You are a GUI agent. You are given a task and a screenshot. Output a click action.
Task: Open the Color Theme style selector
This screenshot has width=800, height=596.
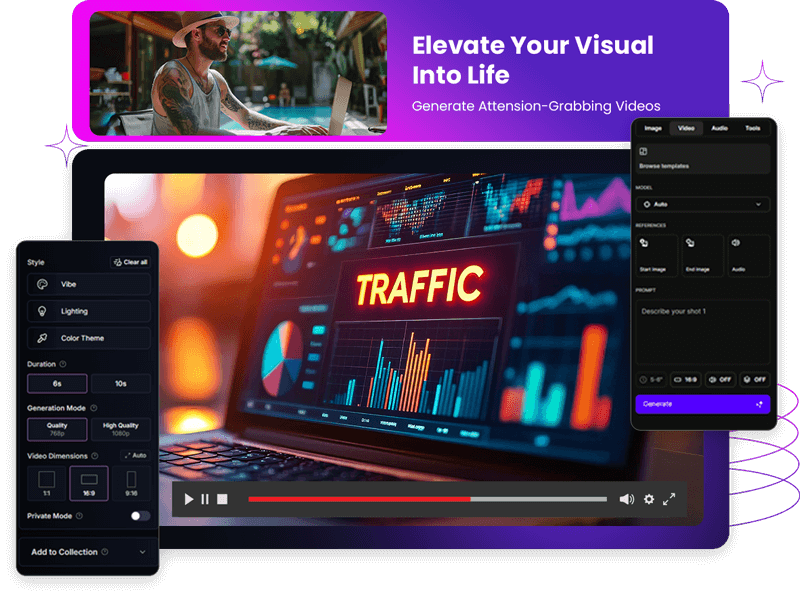88,338
